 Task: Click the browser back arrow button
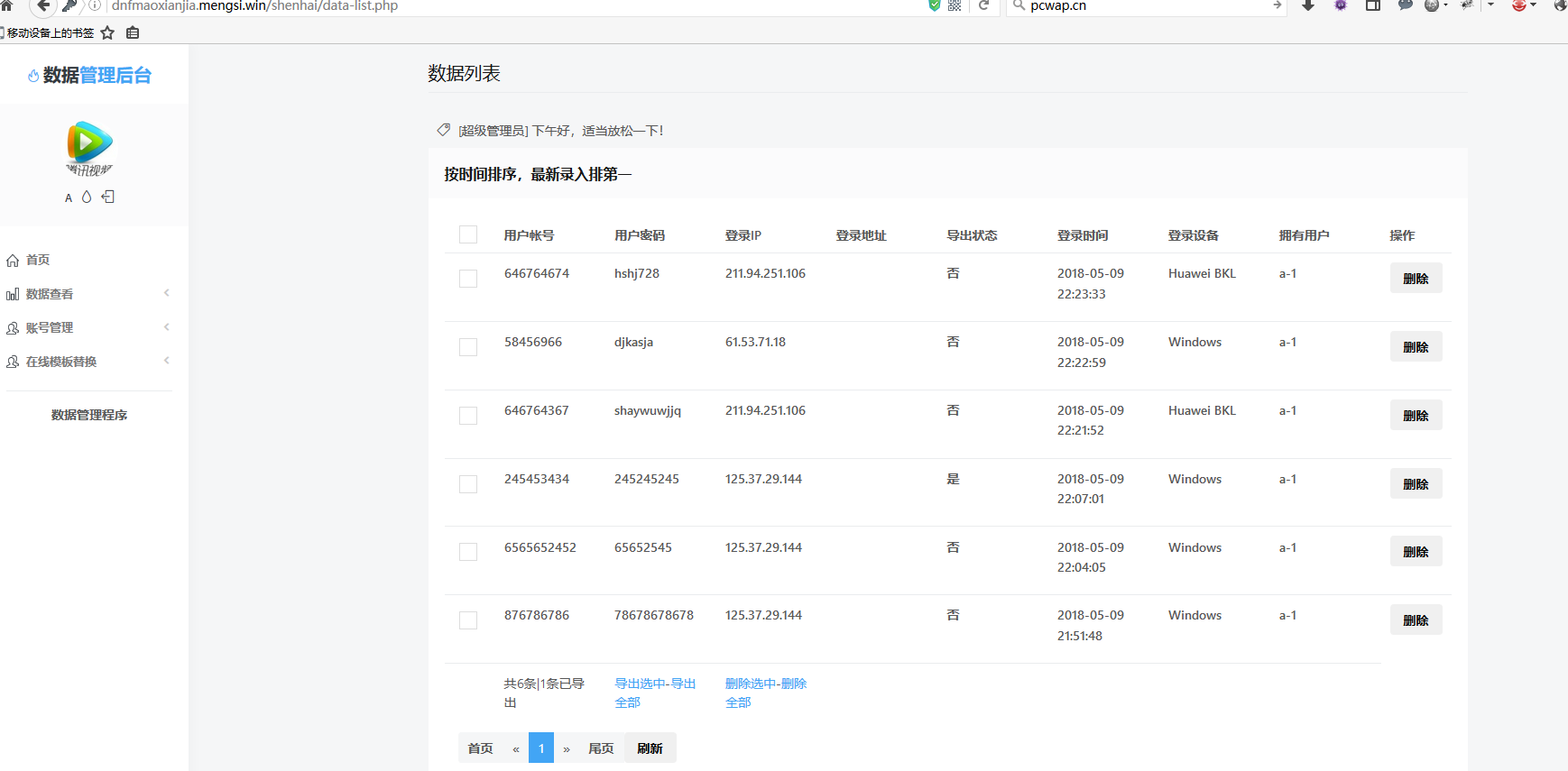point(42,5)
